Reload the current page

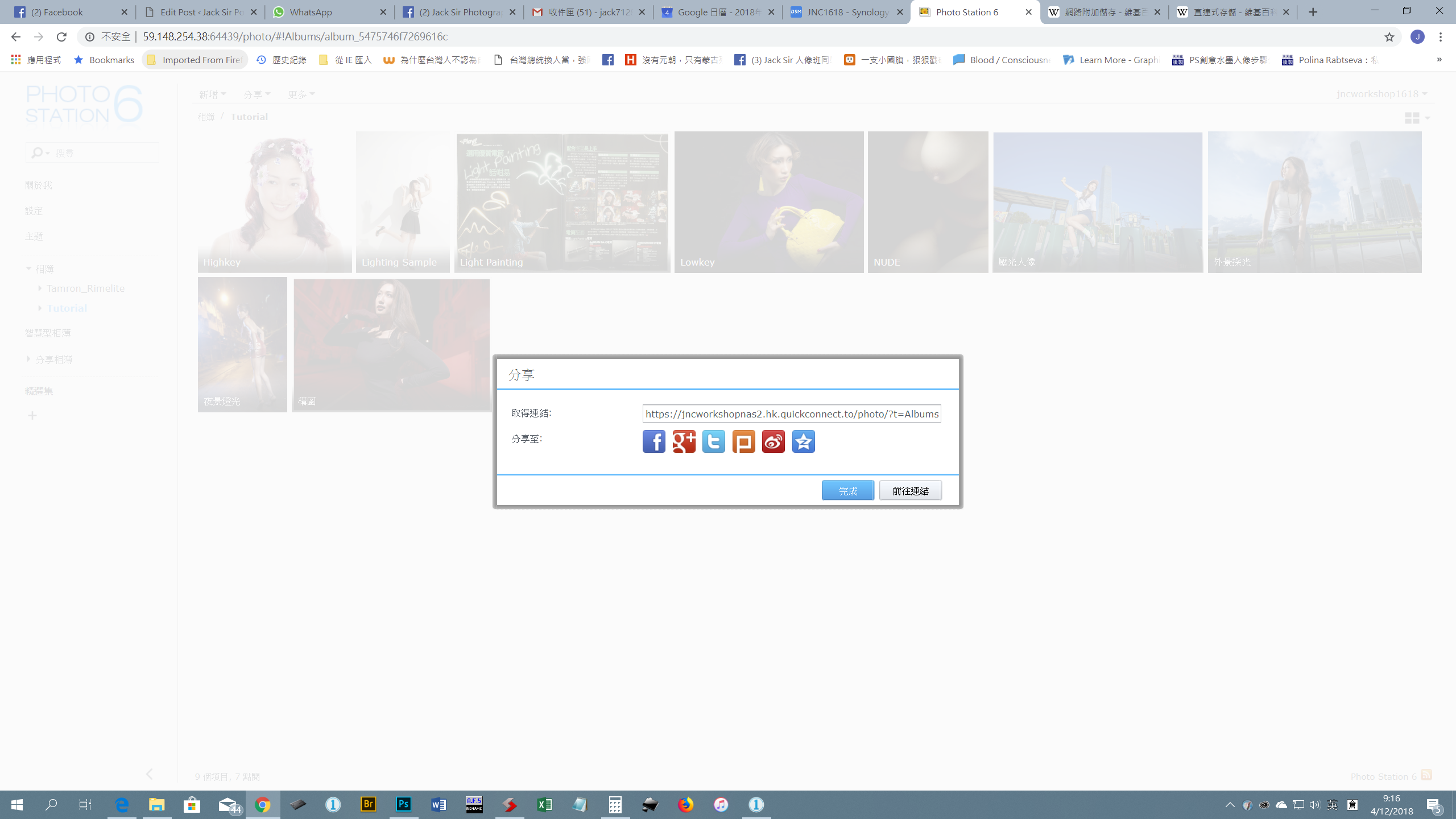tap(61, 37)
